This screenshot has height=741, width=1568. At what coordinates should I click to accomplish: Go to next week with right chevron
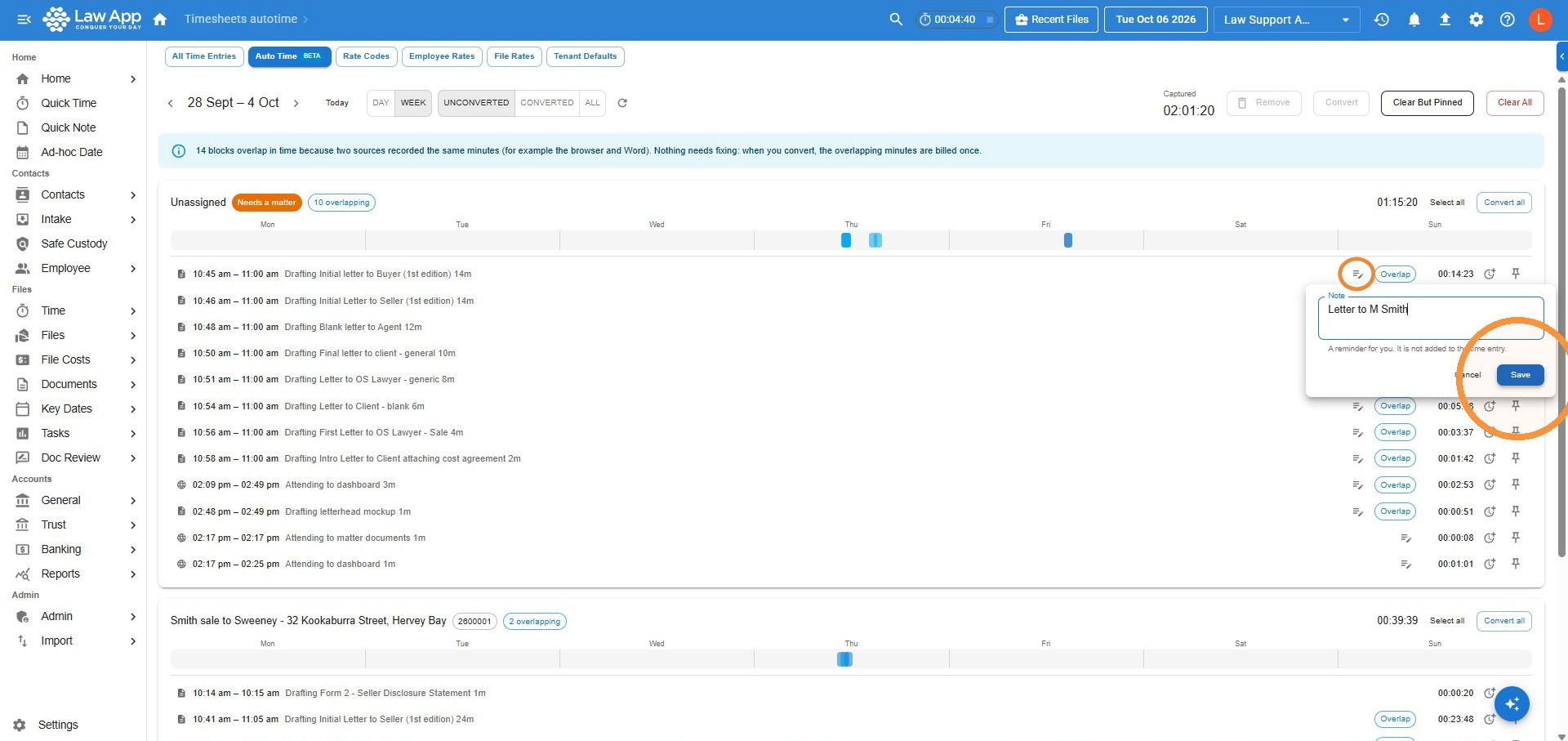tap(296, 103)
